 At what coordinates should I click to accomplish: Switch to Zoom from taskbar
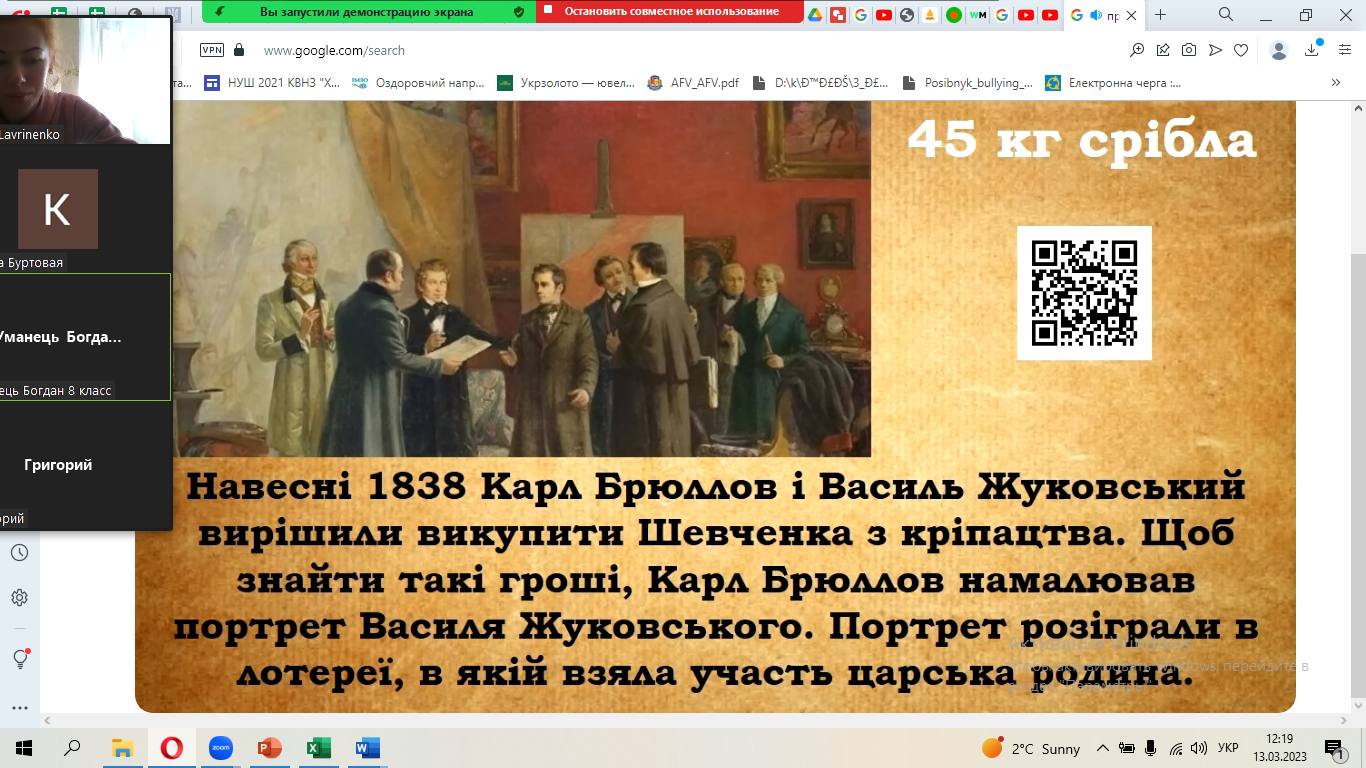click(x=220, y=748)
